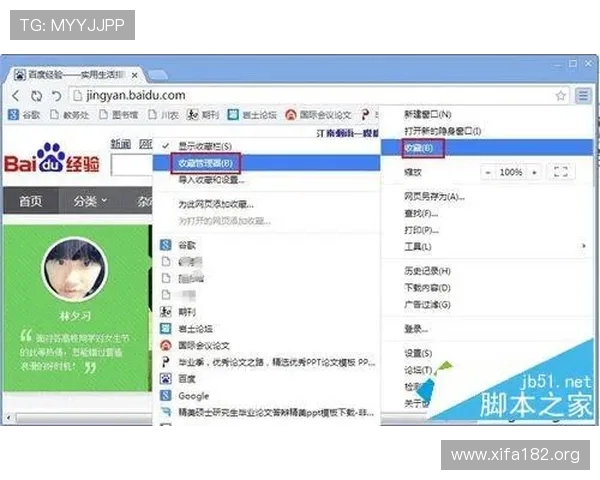Open 期刊 bookmark on the bookmarks bar
600x480 pixels.
(x=203, y=114)
